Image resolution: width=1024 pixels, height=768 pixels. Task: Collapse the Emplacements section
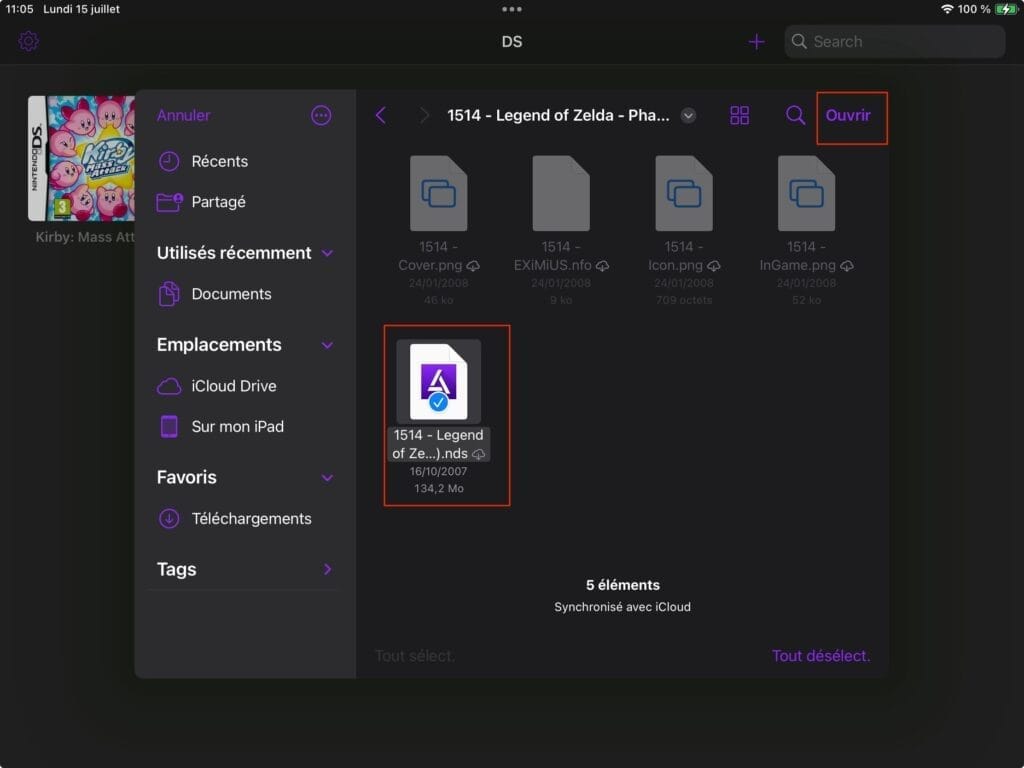tap(327, 344)
